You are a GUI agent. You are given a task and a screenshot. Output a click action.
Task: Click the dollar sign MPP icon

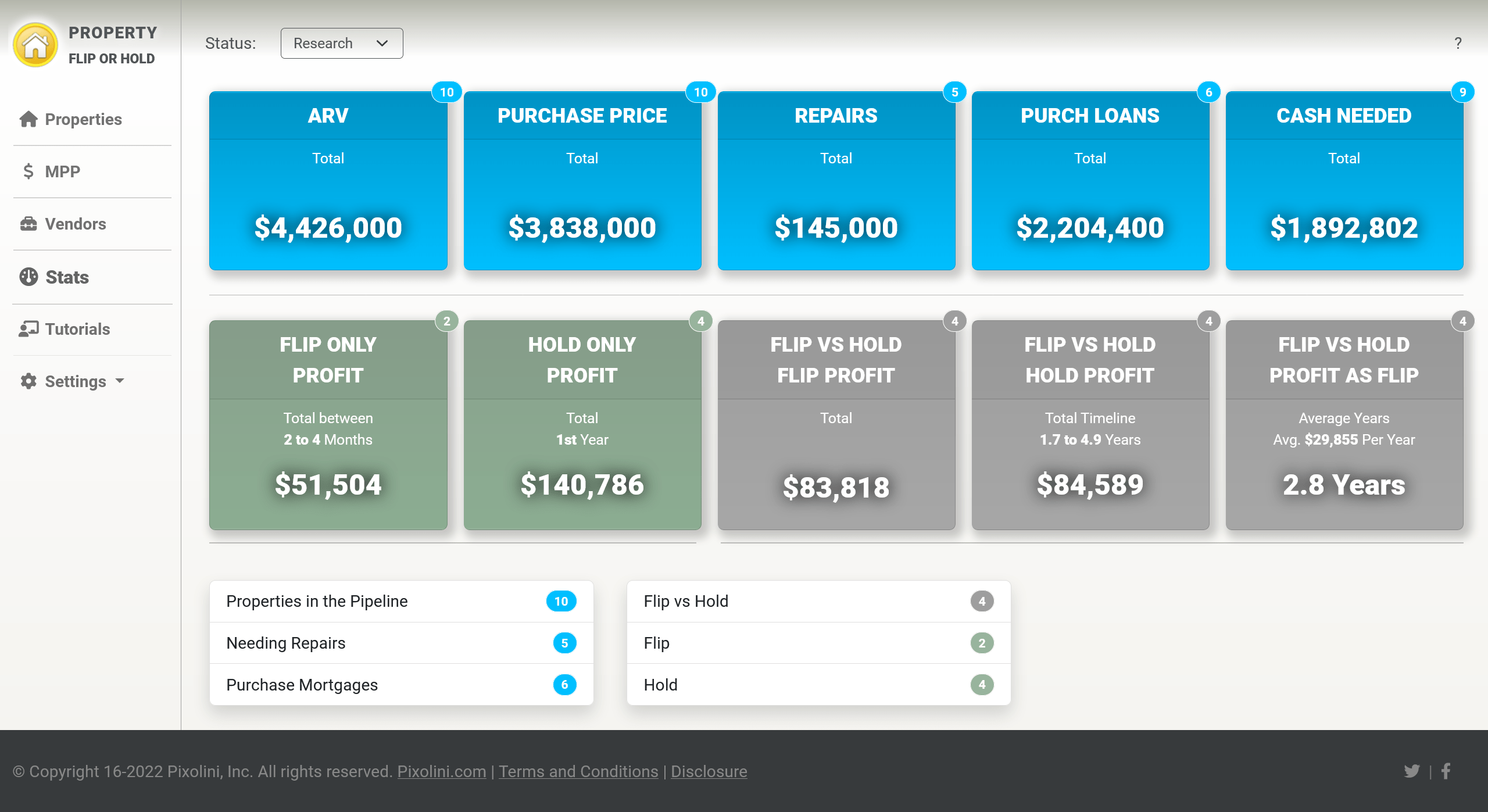pos(28,171)
